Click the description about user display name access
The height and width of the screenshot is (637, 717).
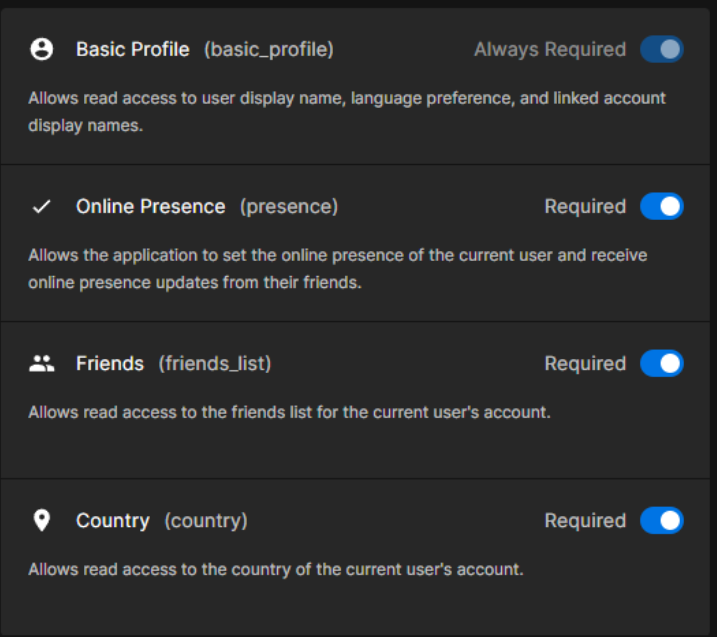347,112
